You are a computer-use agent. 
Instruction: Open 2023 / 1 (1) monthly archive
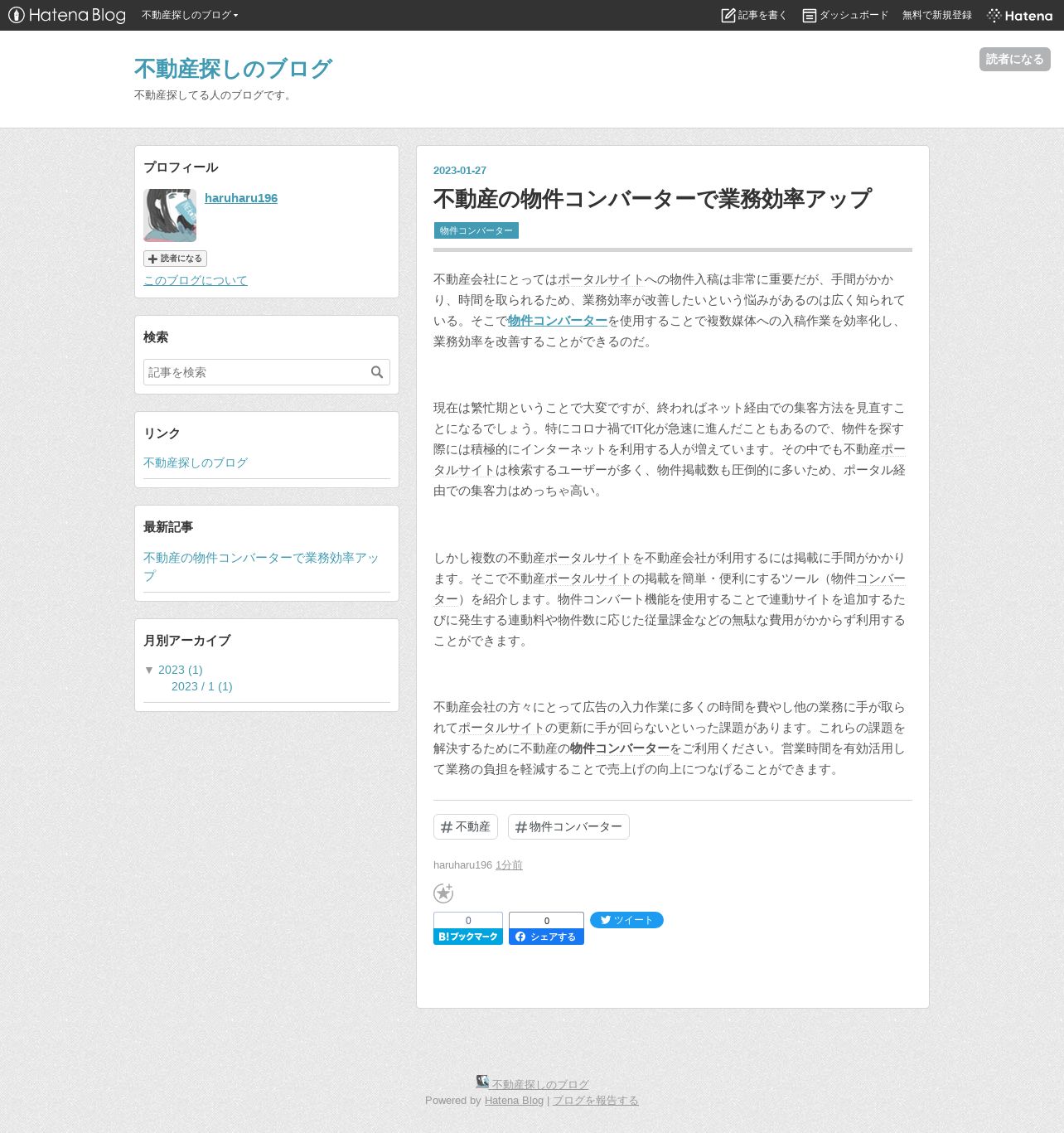(202, 686)
